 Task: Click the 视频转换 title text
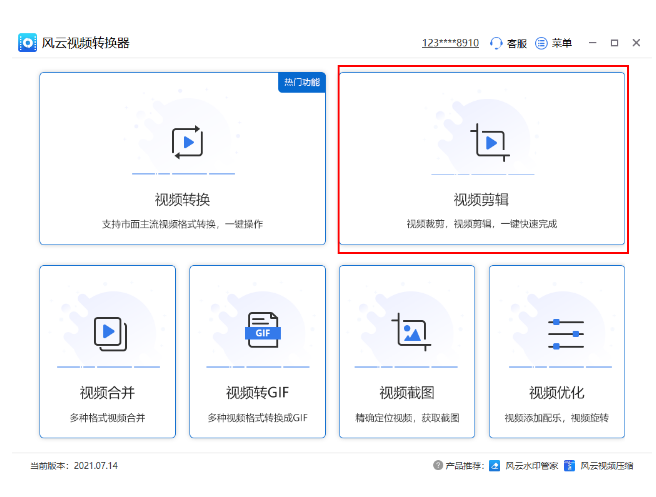click(x=182, y=200)
